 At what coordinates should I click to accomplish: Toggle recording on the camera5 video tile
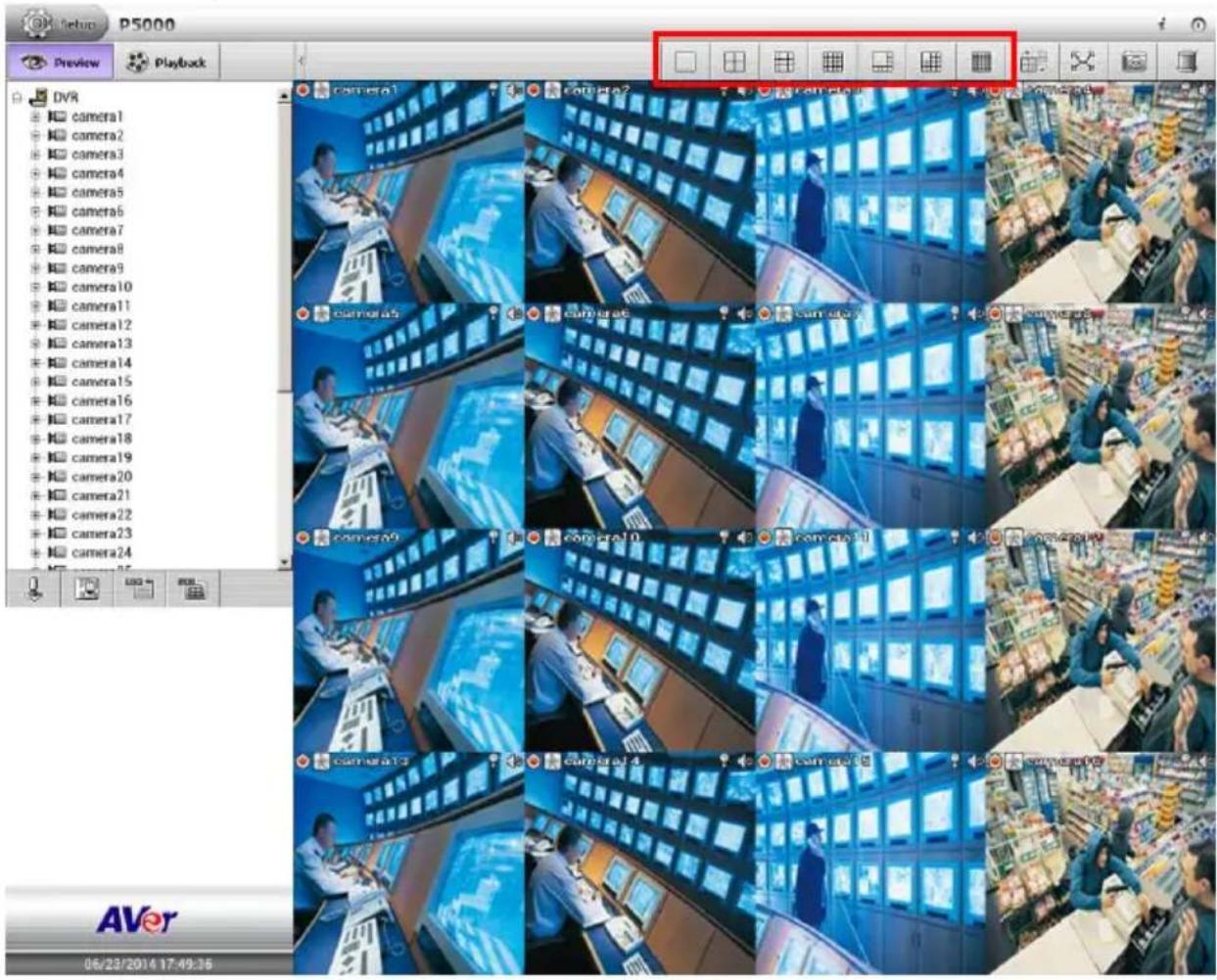click(x=304, y=314)
